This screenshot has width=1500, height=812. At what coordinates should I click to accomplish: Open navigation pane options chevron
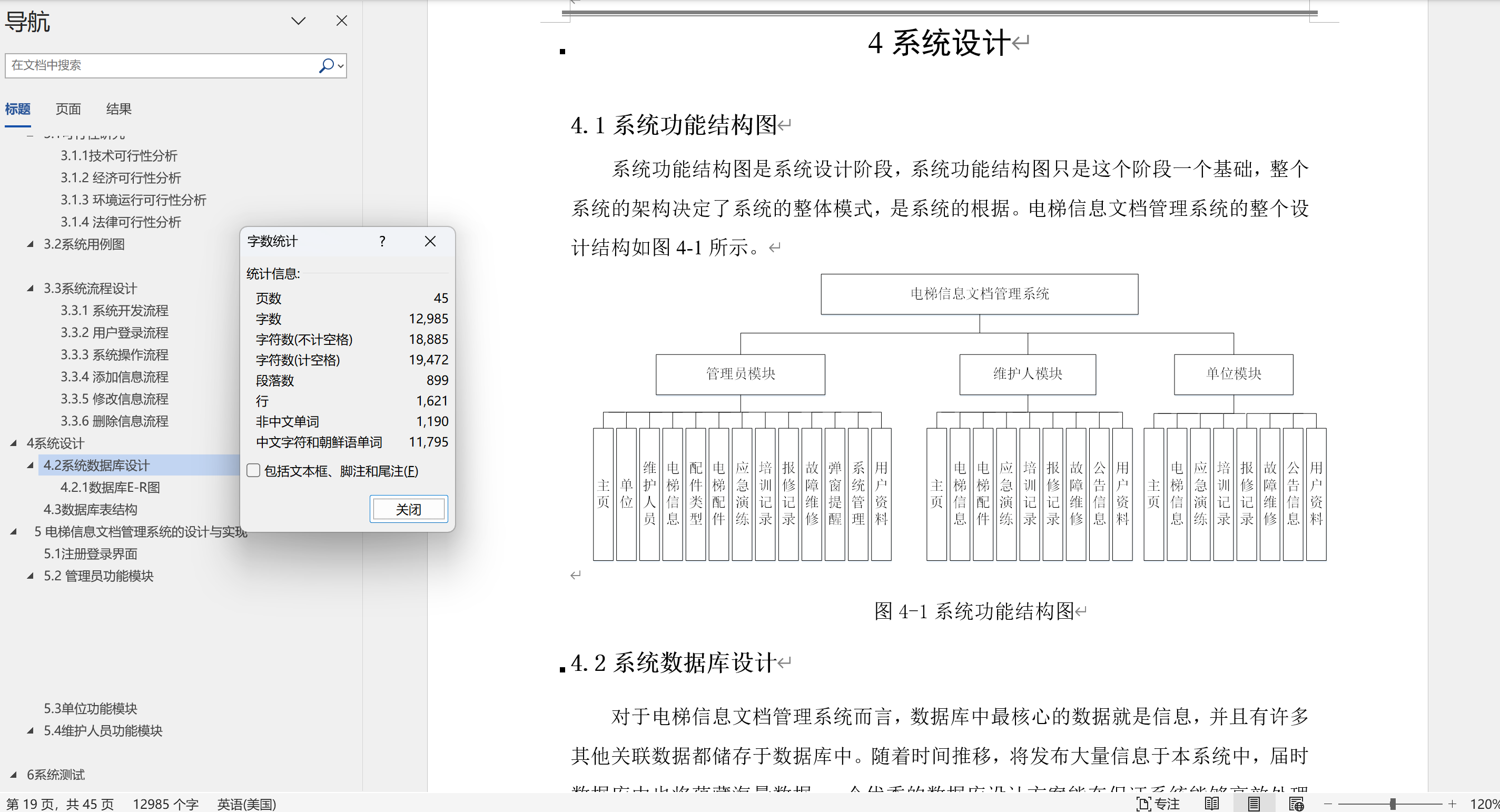(298, 21)
